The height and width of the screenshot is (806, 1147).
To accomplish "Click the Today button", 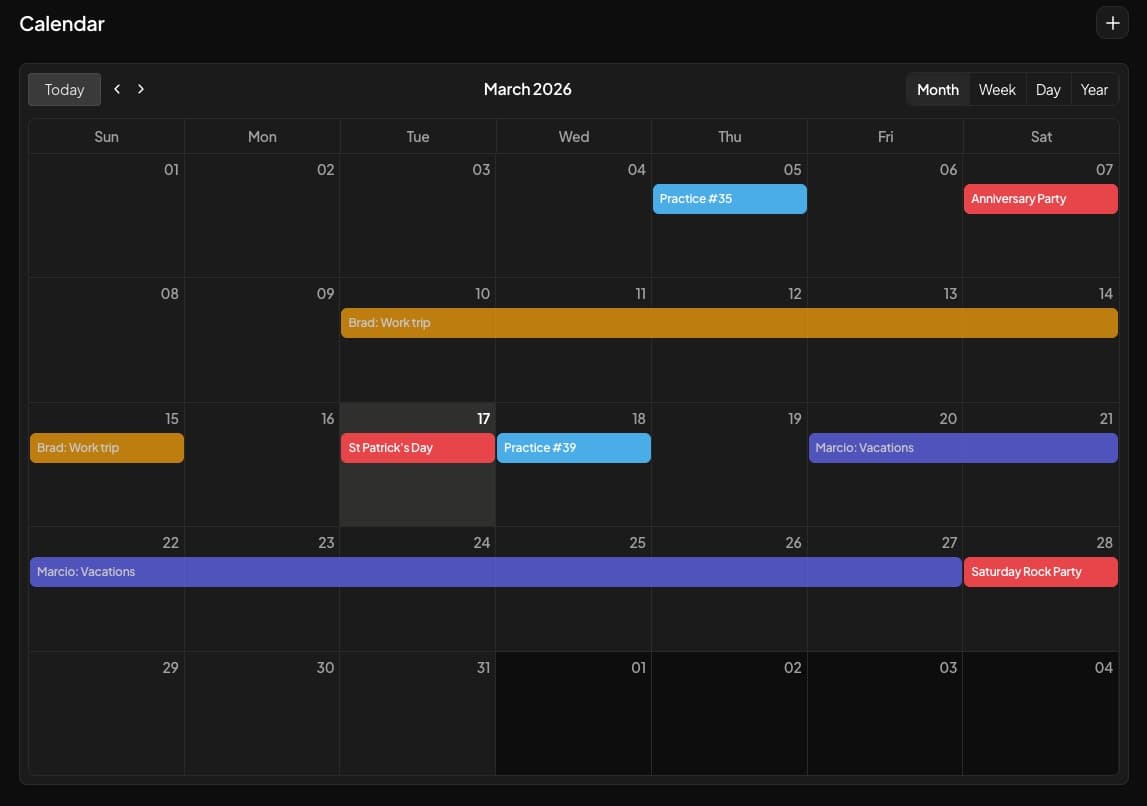I will click(64, 89).
